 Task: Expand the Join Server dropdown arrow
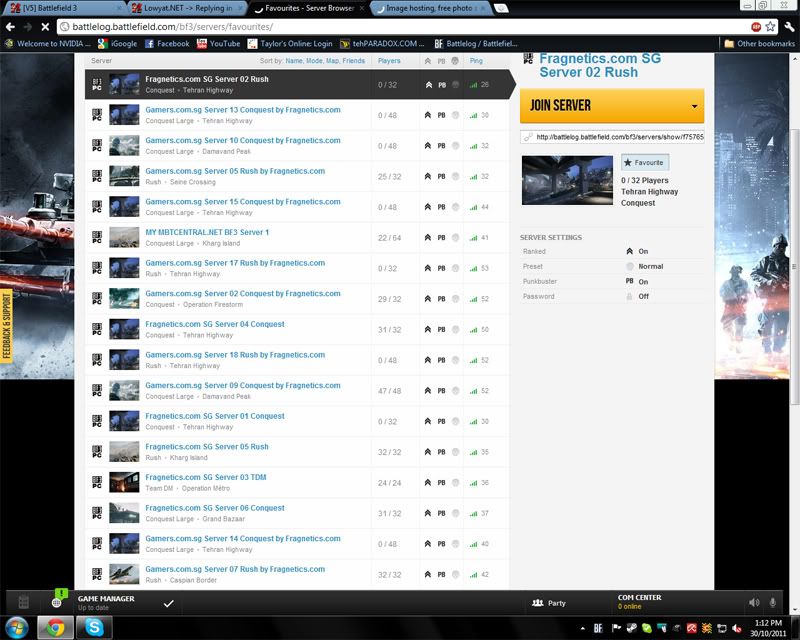(x=694, y=106)
